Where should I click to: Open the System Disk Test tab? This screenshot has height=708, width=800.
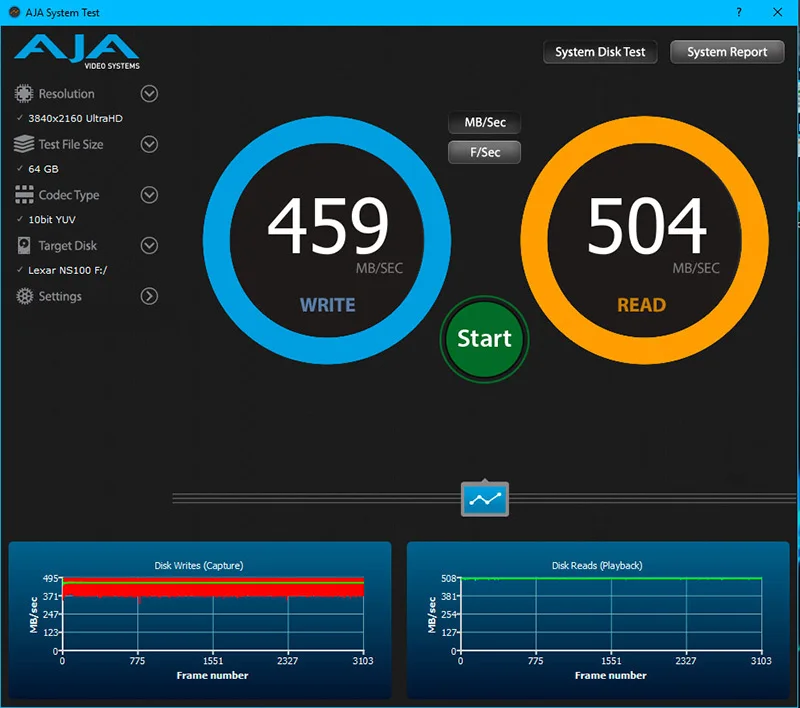pyautogui.click(x=600, y=52)
